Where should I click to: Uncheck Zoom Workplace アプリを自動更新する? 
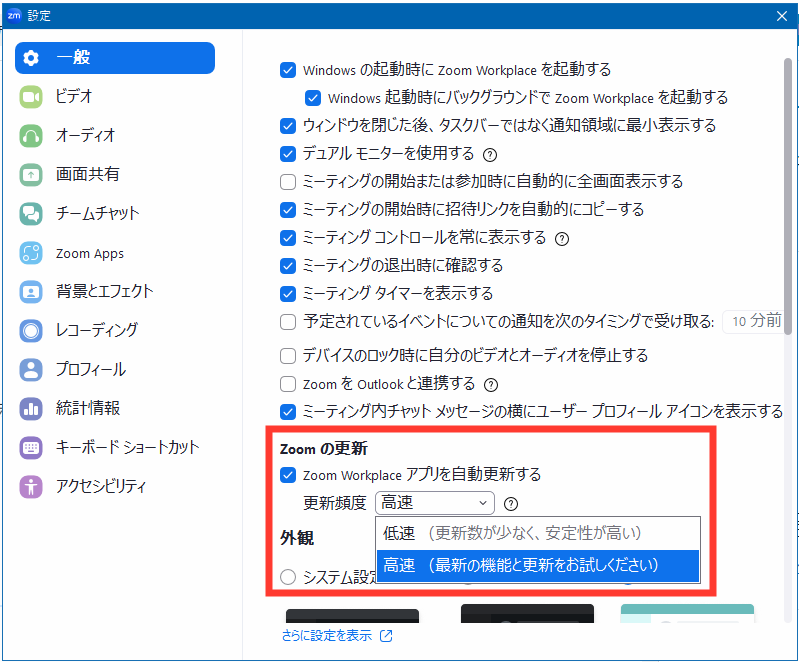288,475
